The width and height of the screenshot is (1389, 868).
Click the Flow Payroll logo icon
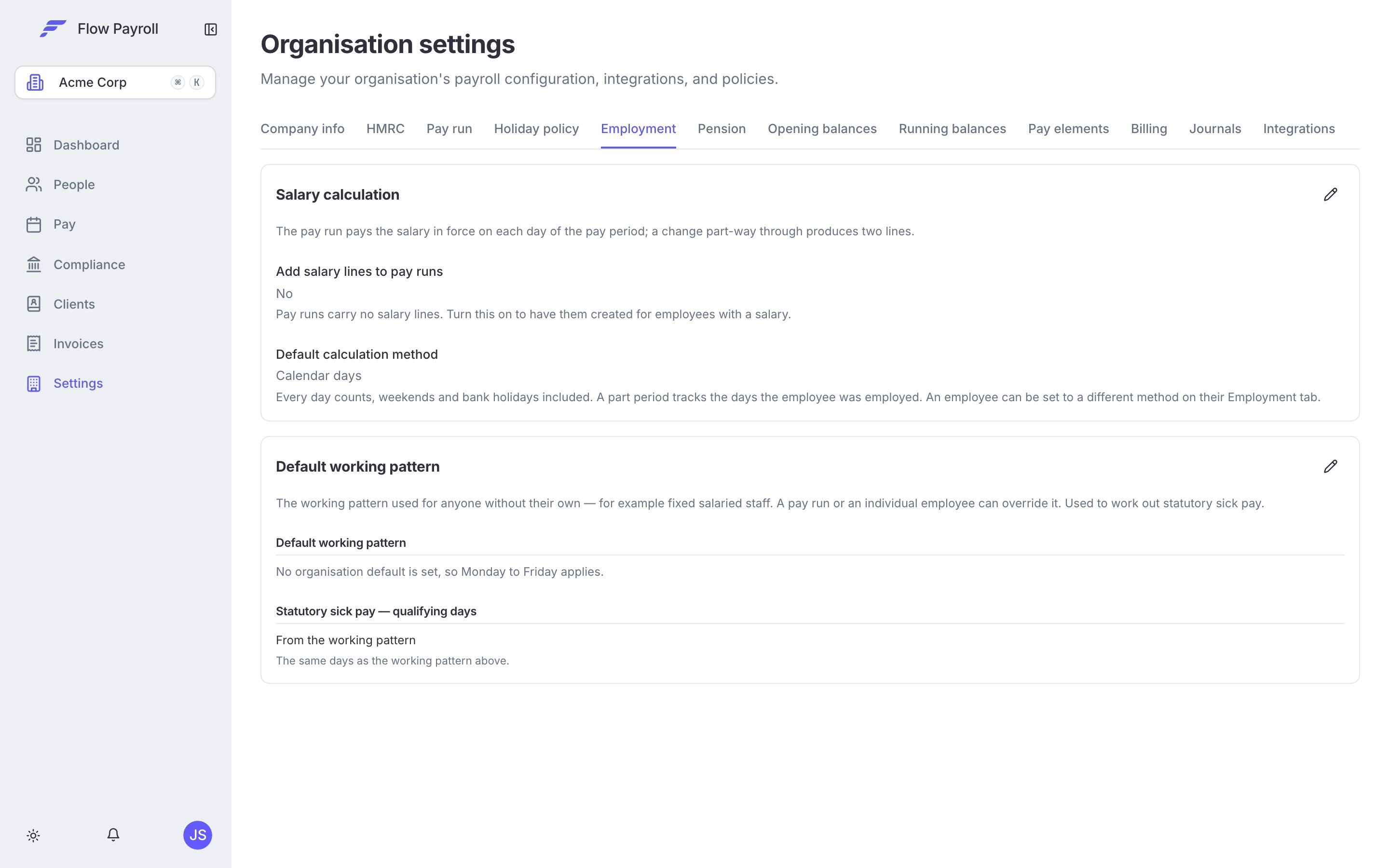pos(53,29)
